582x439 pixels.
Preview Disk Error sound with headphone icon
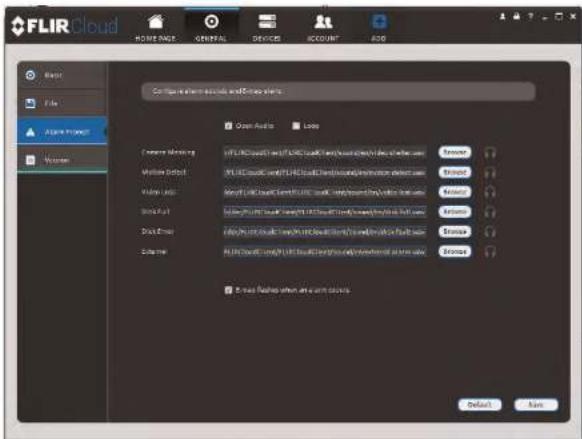(490, 232)
